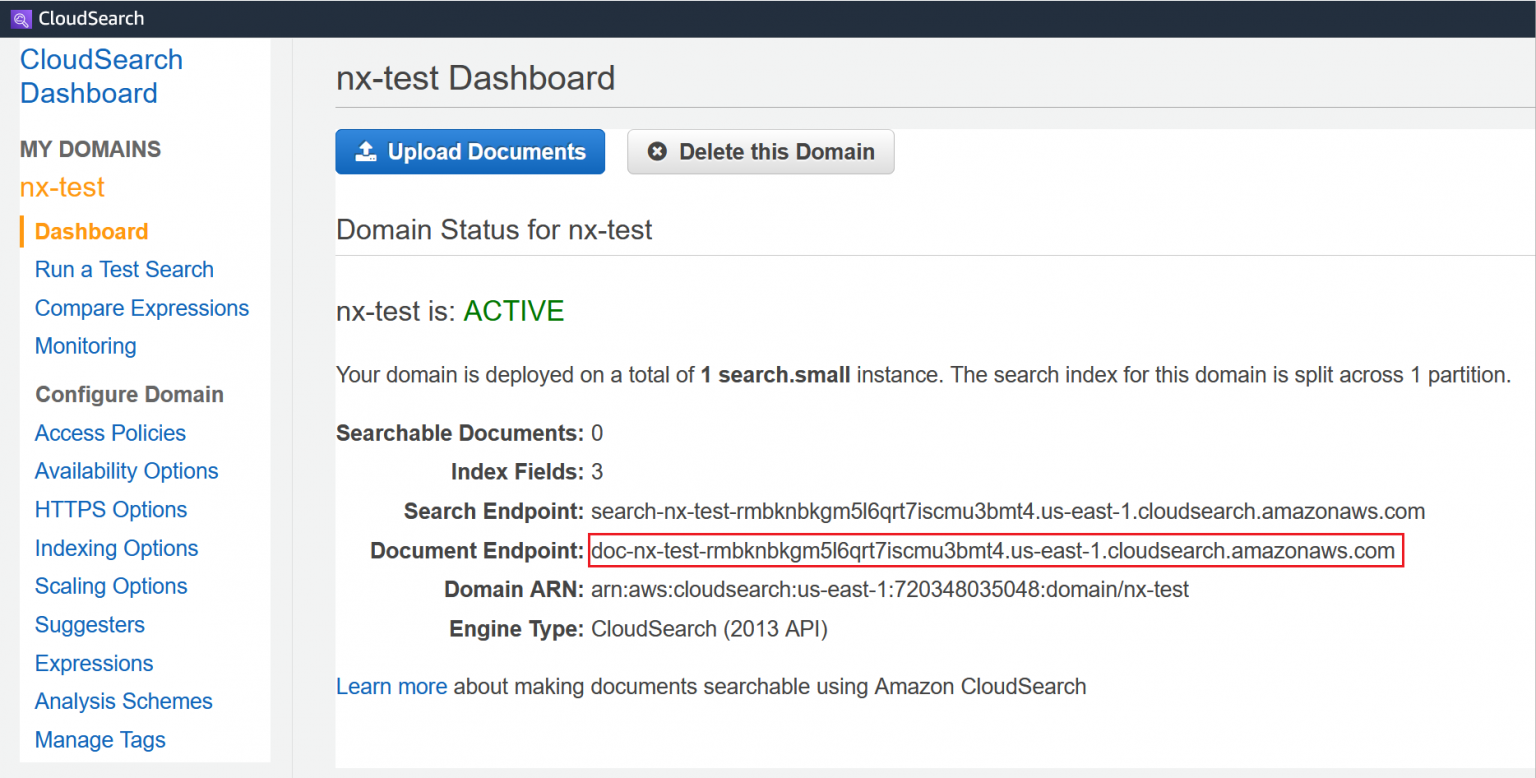Screen dimensions: 1536x778
Task: Open Analysis Schemes settings
Action: 123,701
